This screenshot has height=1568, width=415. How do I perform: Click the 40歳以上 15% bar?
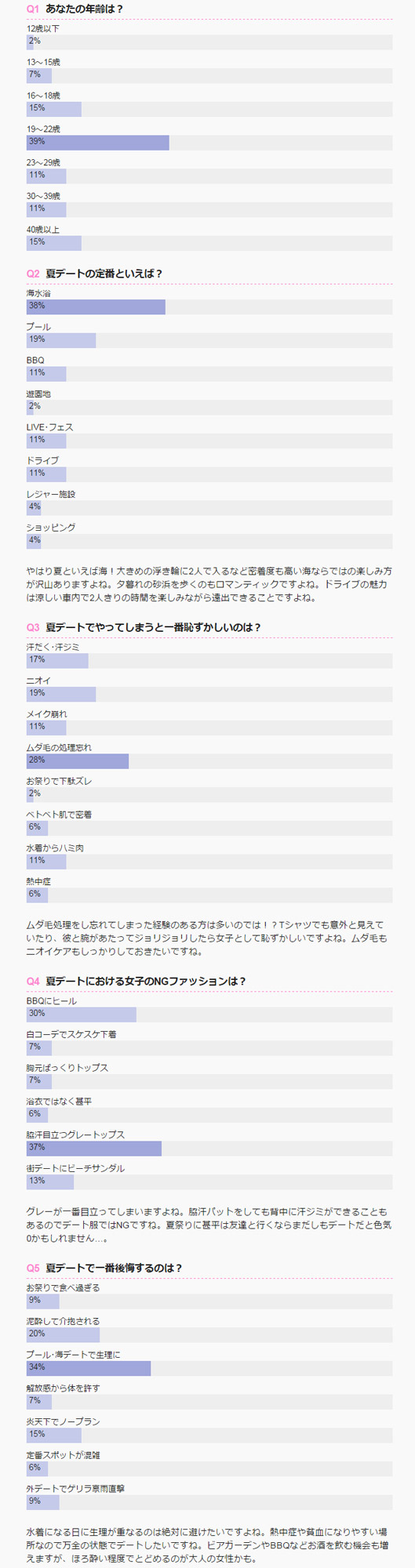(209, 242)
